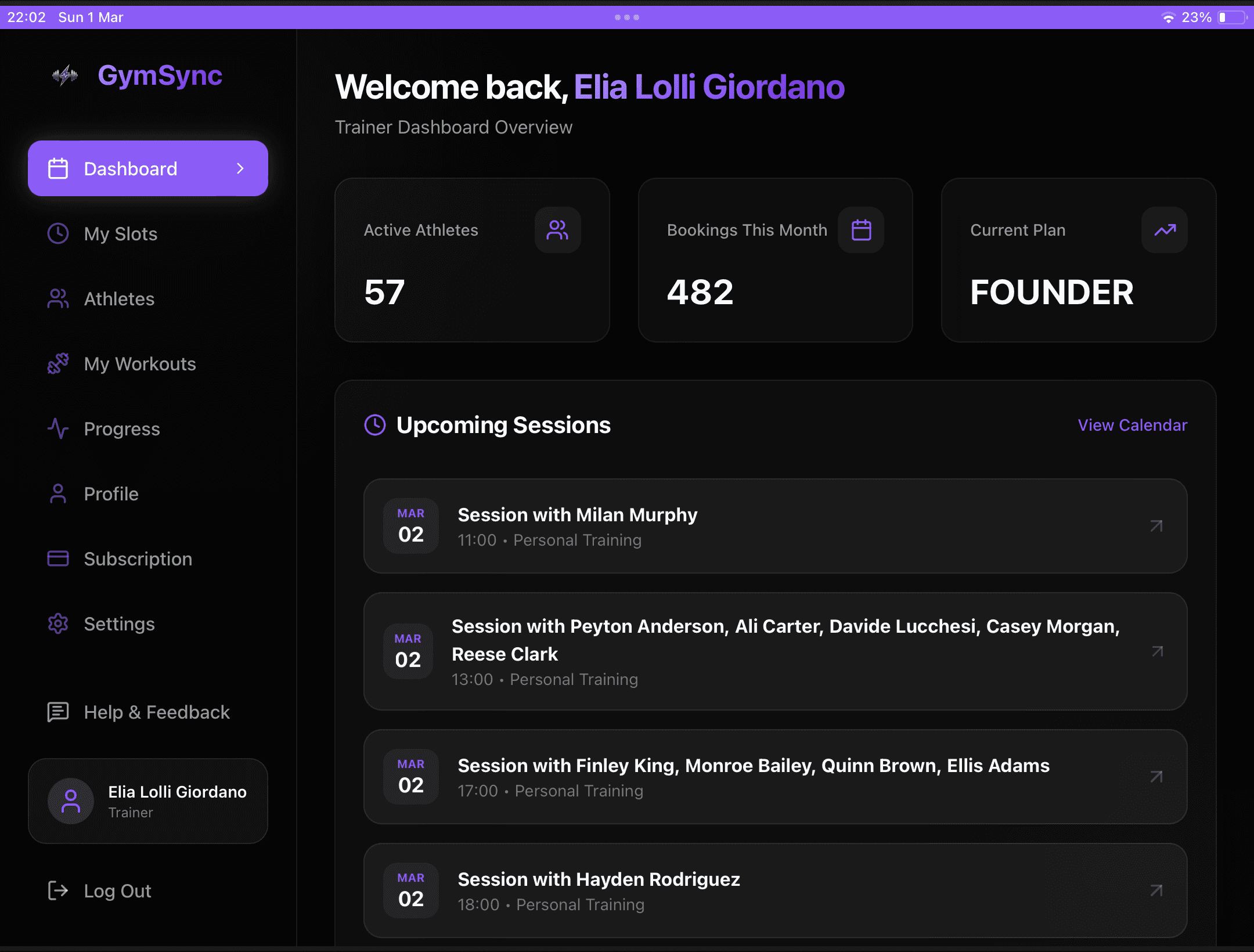Open the My Slots menu item
Image resolution: width=1254 pixels, height=952 pixels.
click(121, 234)
